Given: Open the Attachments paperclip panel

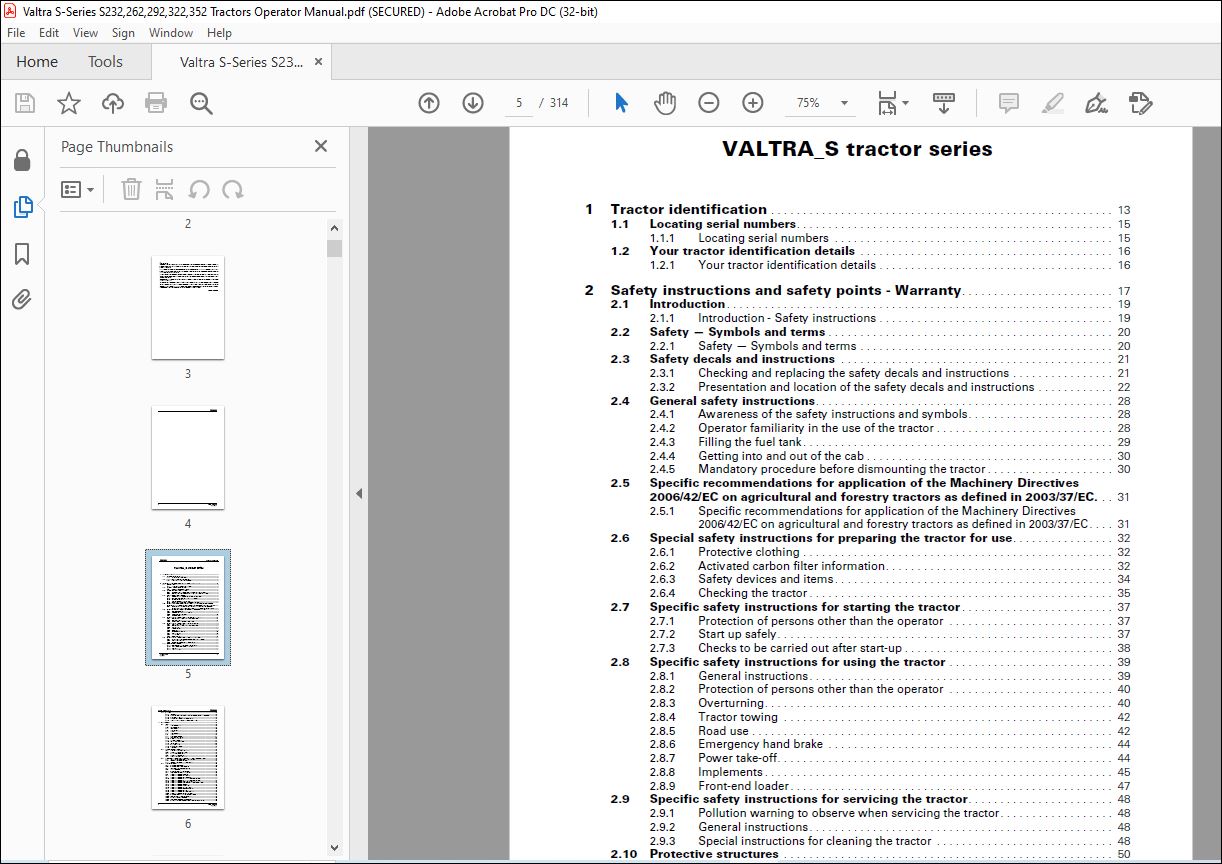Looking at the screenshot, I should click(x=22, y=299).
